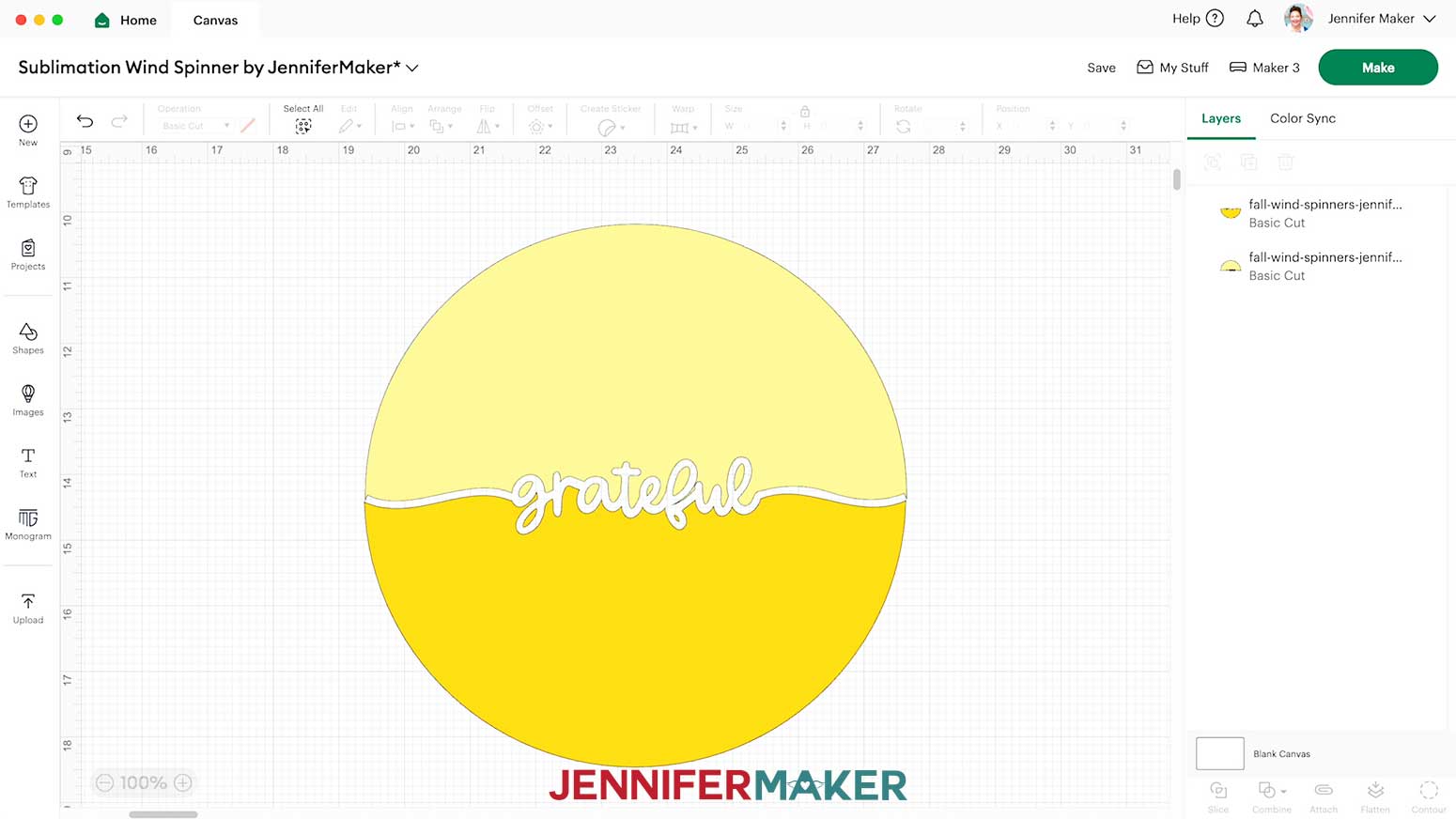Click the Delete layer trash icon
1456x819 pixels.
click(1286, 162)
